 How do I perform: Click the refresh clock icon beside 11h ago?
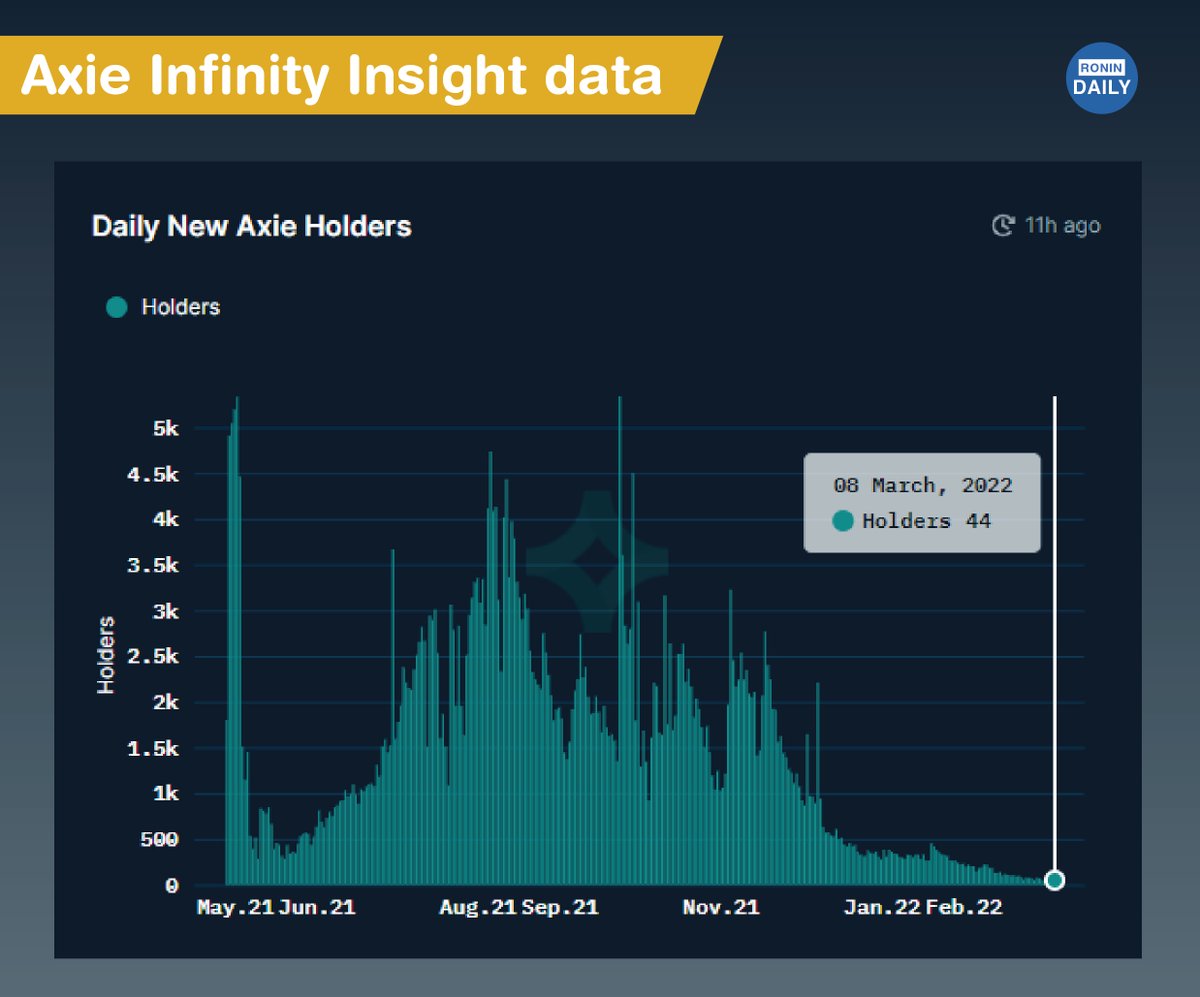(1002, 225)
